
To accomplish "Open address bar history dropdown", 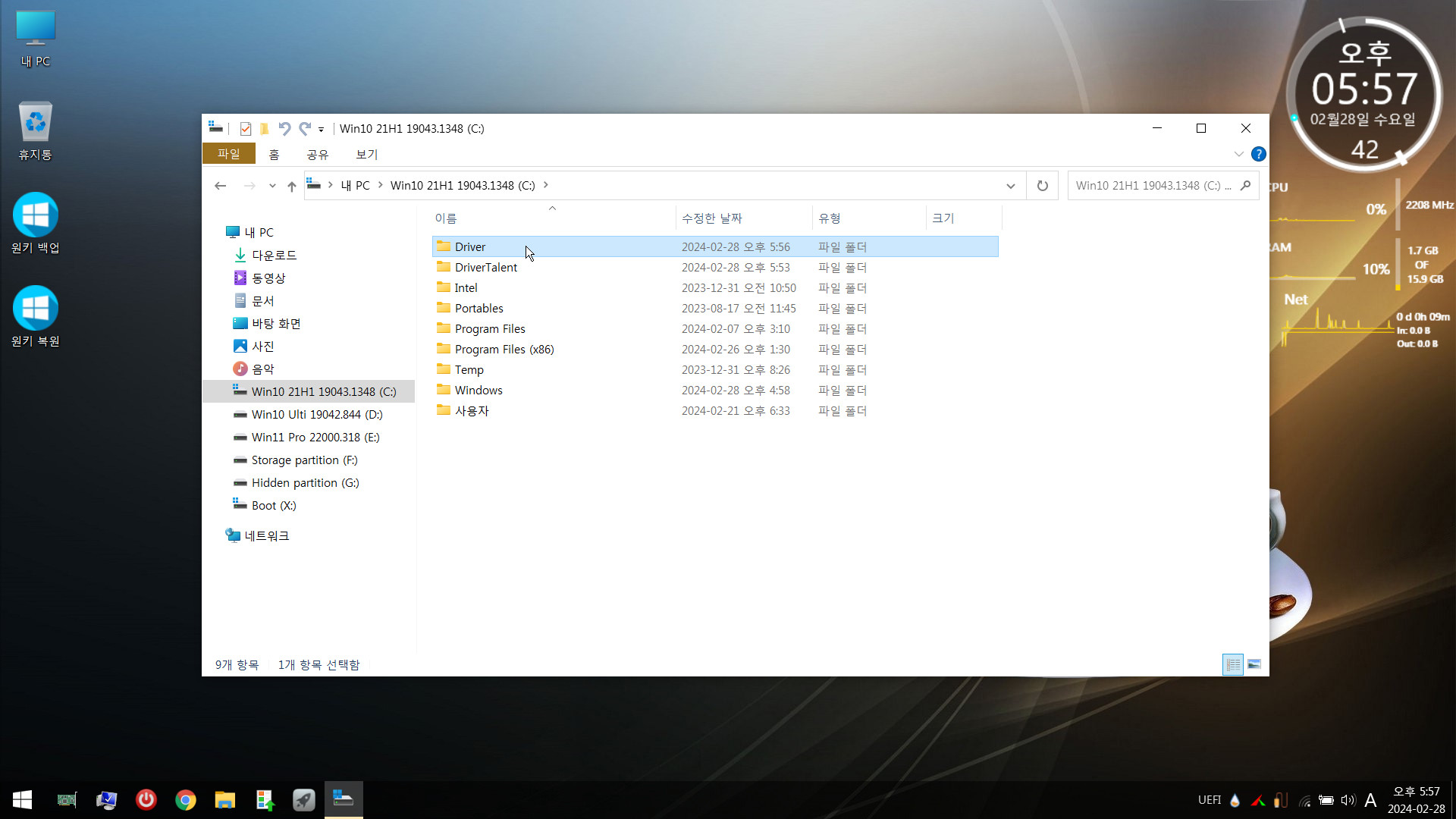I will click(x=1010, y=186).
